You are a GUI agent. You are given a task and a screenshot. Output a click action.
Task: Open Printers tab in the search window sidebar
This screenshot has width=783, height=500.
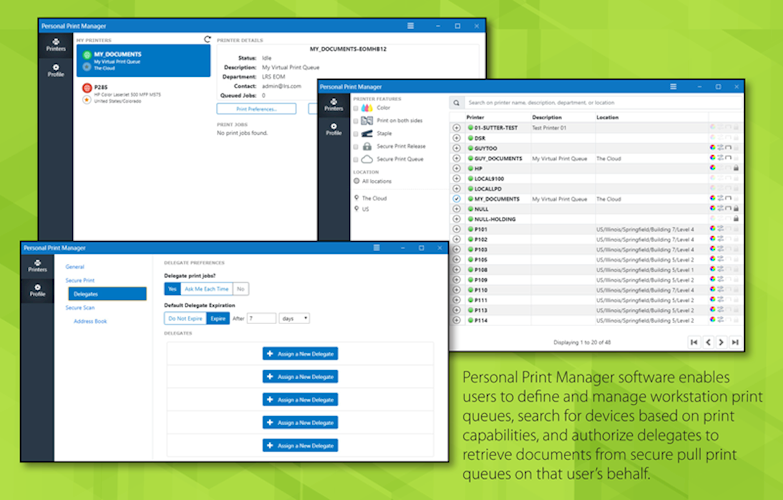334,105
